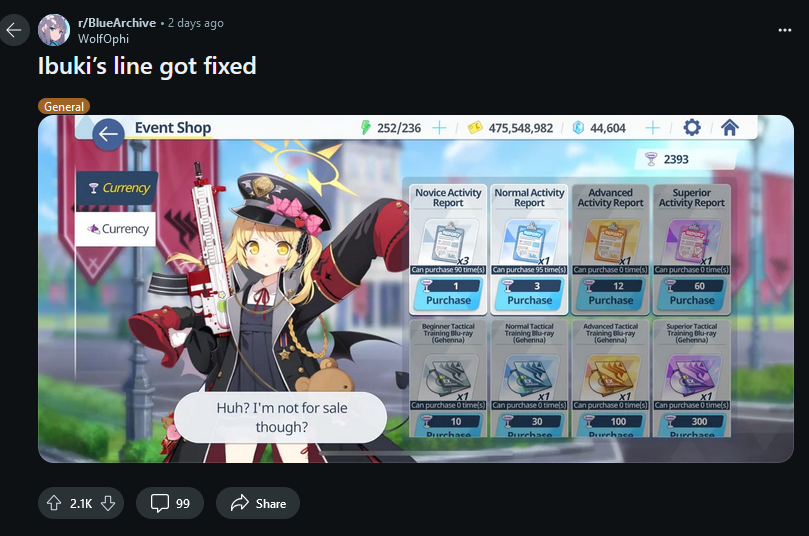809x536 pixels.
Task: Upvote the Ibuki post
Action: point(54,503)
